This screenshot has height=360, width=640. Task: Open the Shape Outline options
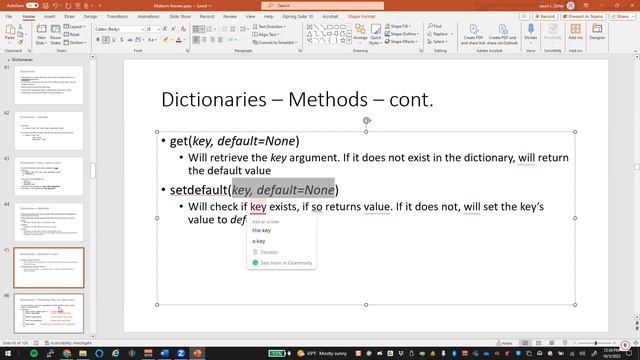(402, 34)
